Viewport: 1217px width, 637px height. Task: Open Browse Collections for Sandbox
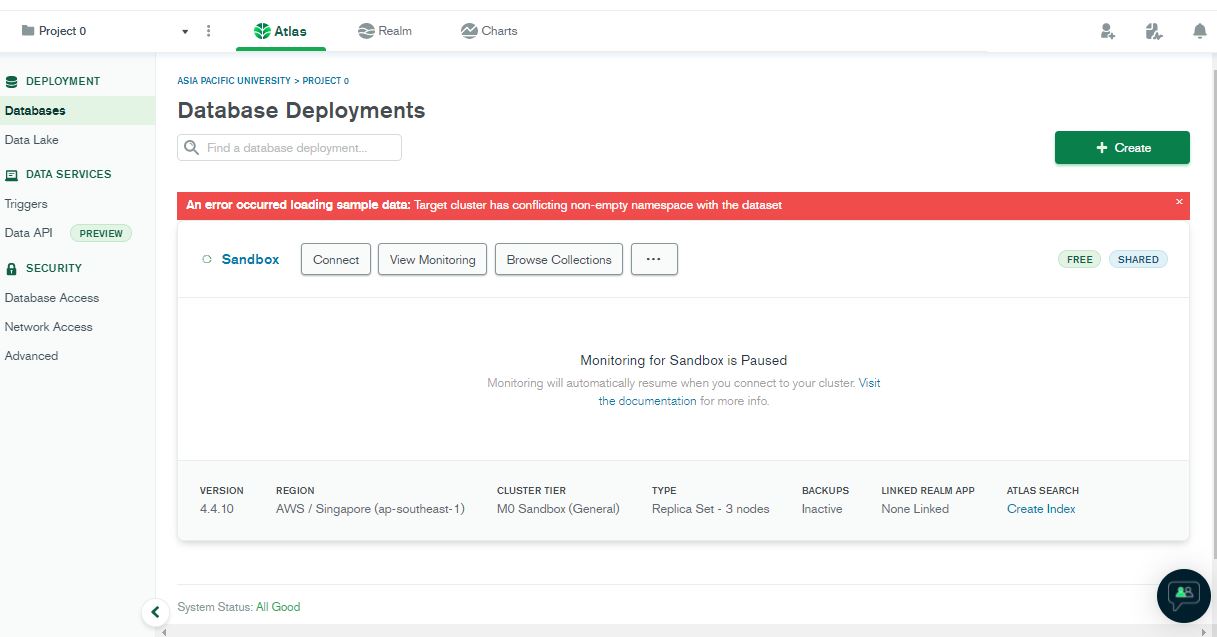[x=558, y=259]
